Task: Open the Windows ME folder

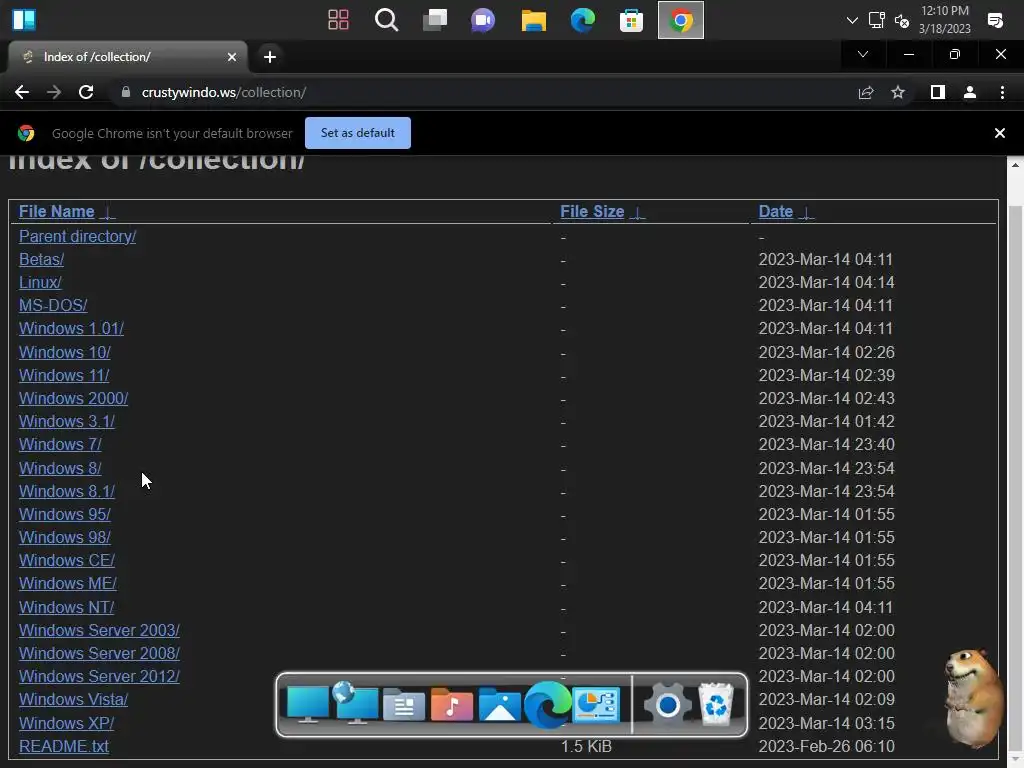Action: pyautogui.click(x=68, y=583)
